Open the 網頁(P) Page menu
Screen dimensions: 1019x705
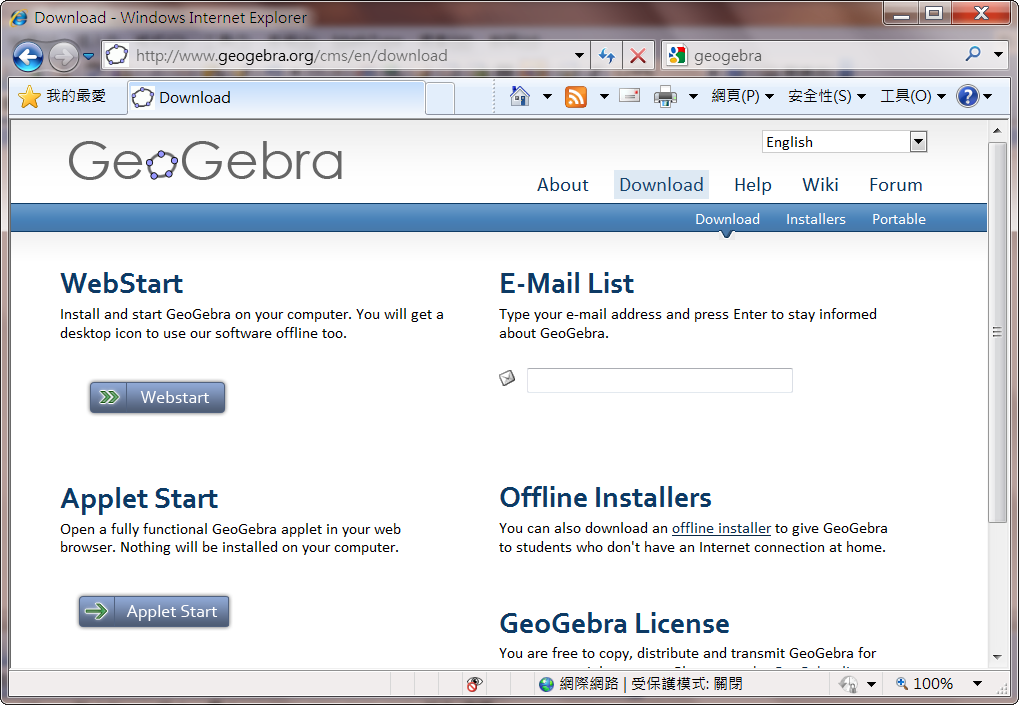click(x=742, y=97)
